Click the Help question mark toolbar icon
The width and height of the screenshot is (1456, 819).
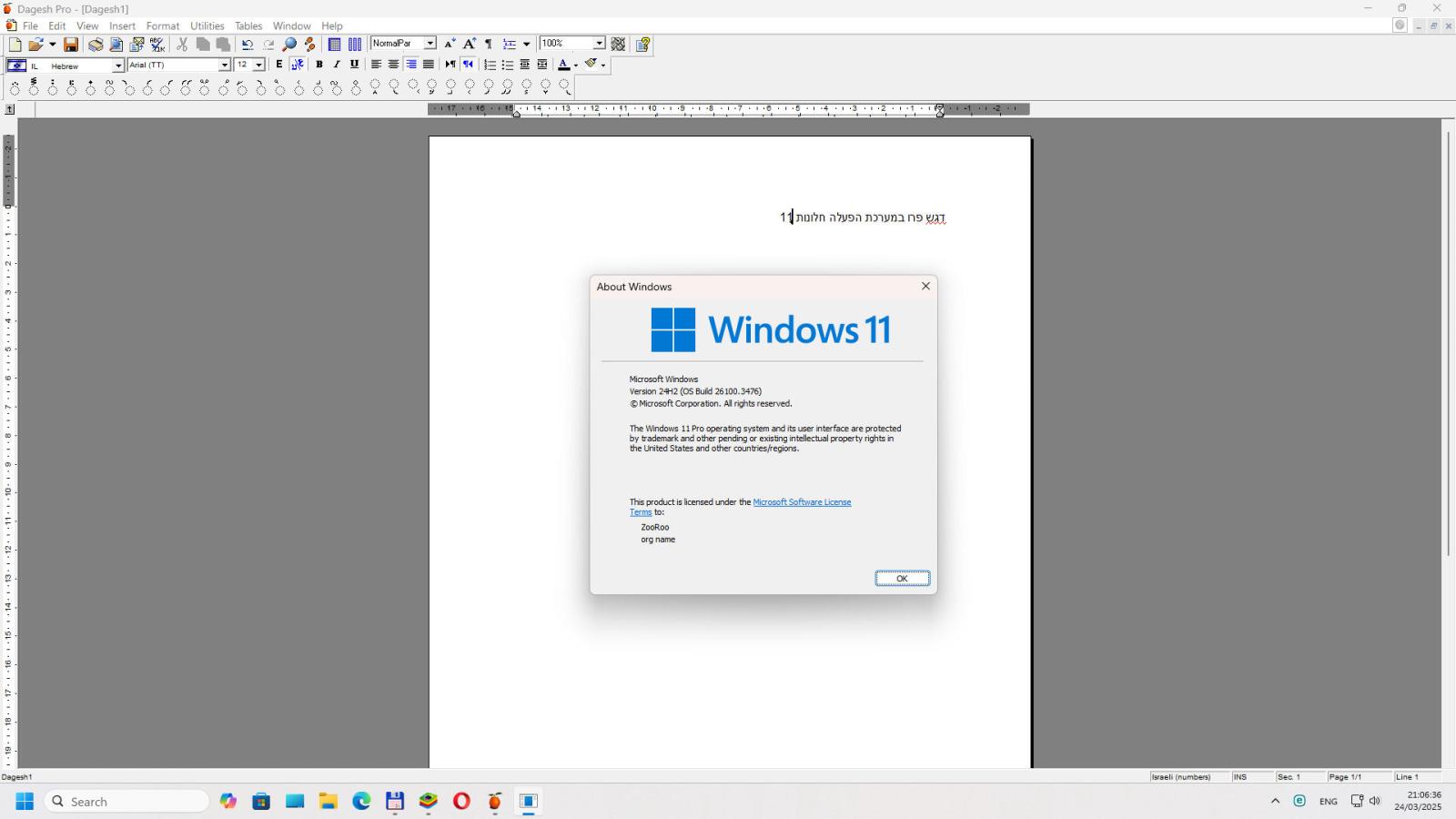[643, 45]
